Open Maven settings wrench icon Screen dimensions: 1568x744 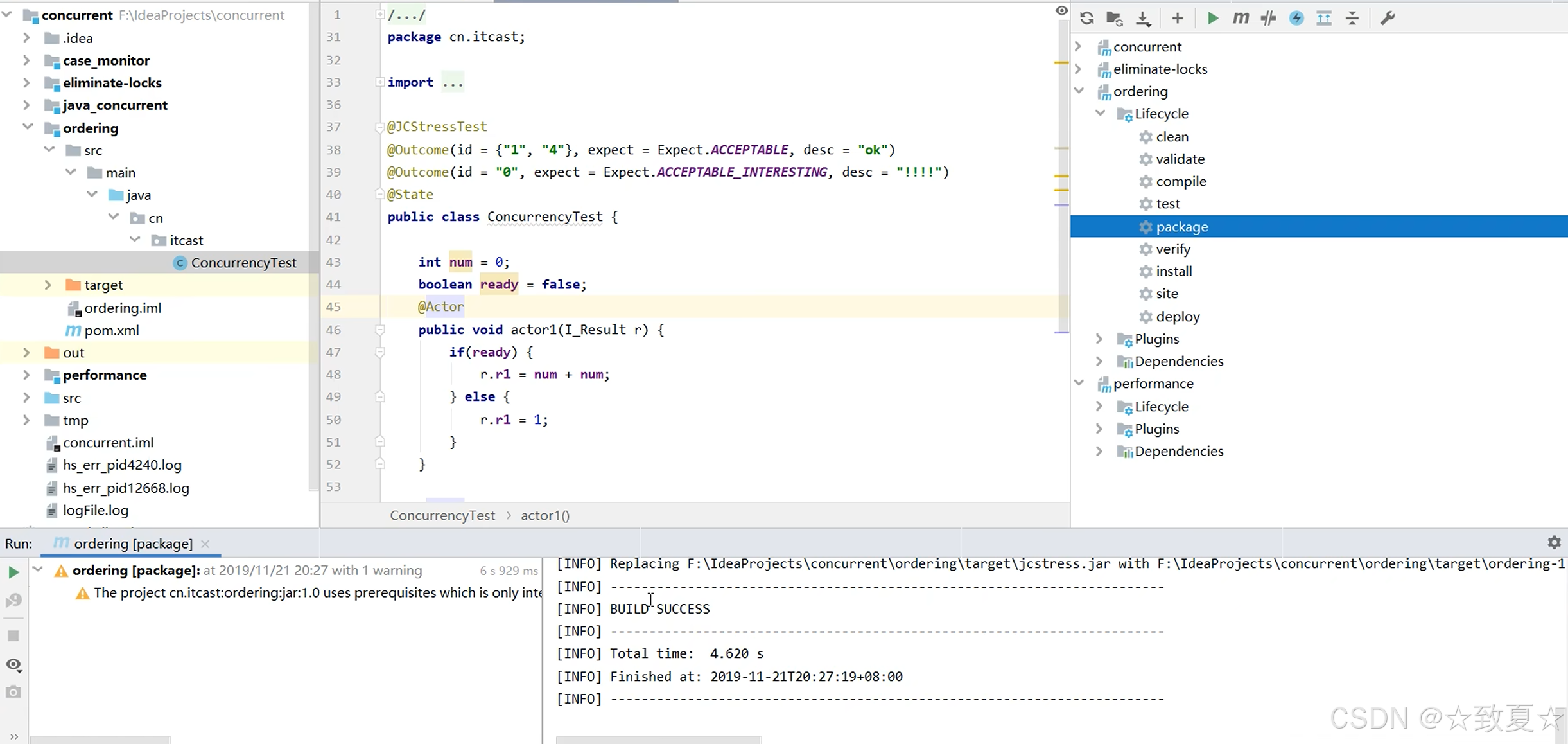point(1387,18)
